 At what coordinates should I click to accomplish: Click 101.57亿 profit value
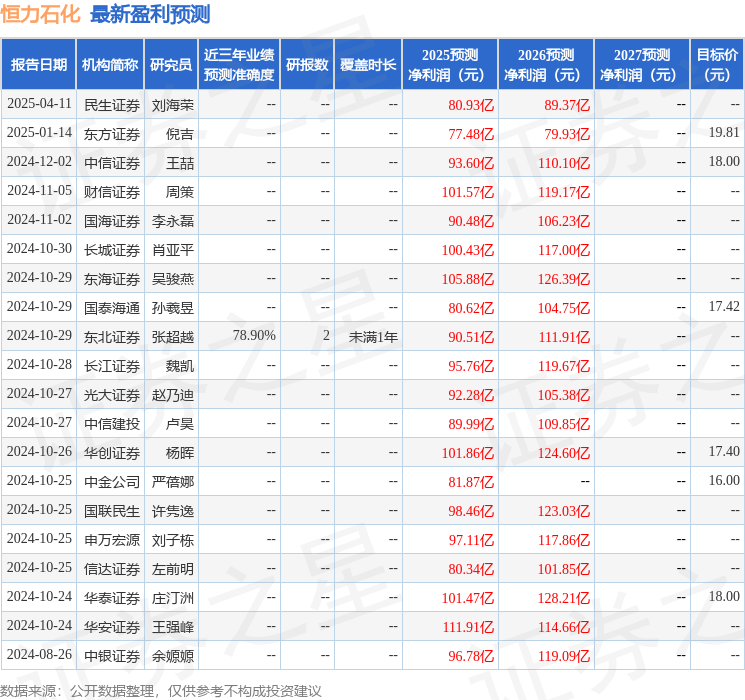coord(468,192)
